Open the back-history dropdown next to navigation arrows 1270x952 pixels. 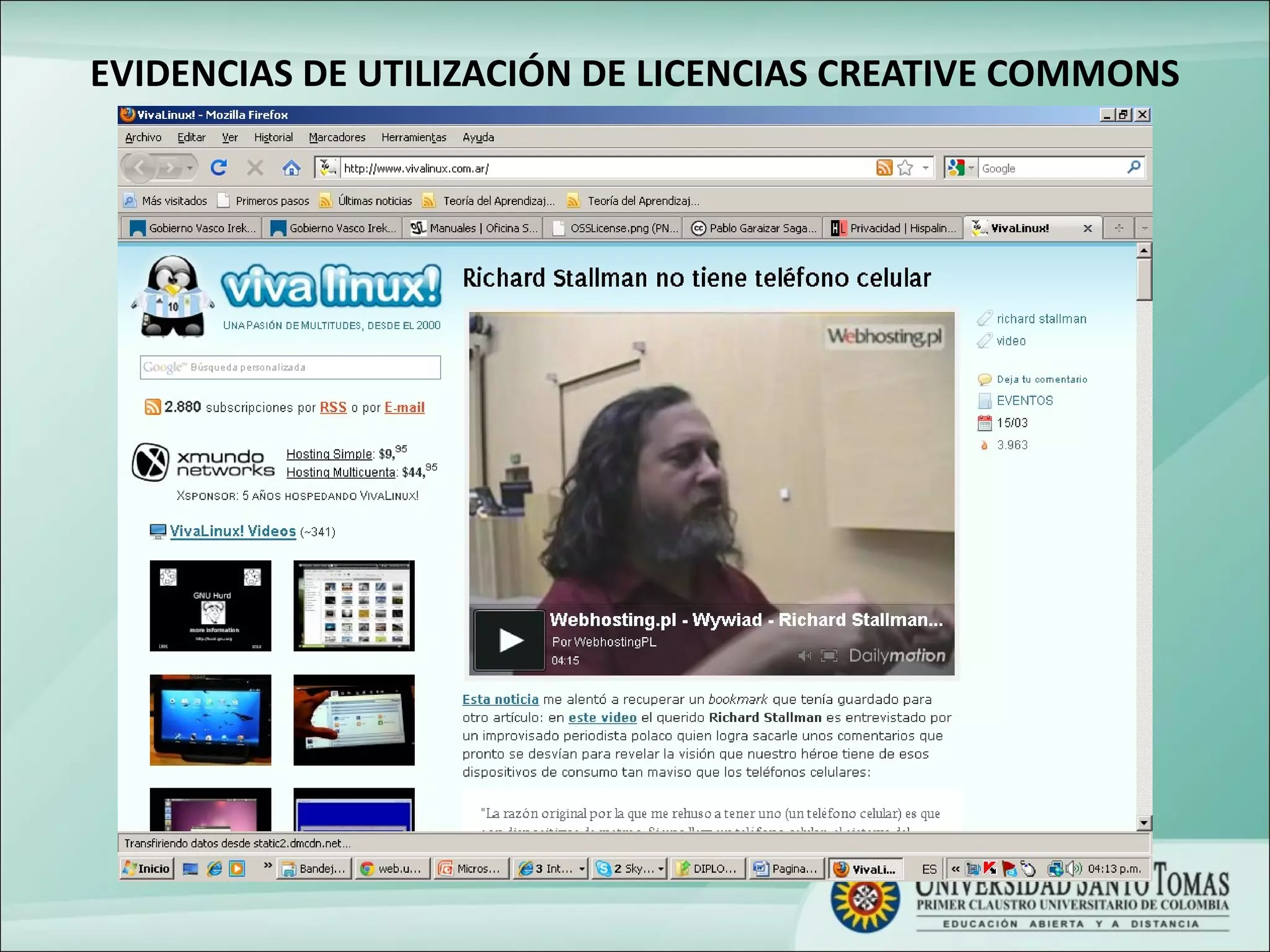[188, 167]
